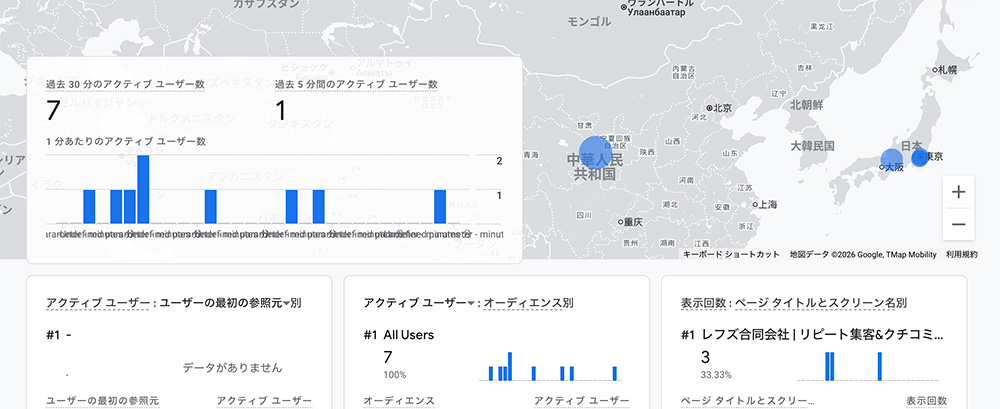
Task: Click the データがありません message
Action: [232, 368]
